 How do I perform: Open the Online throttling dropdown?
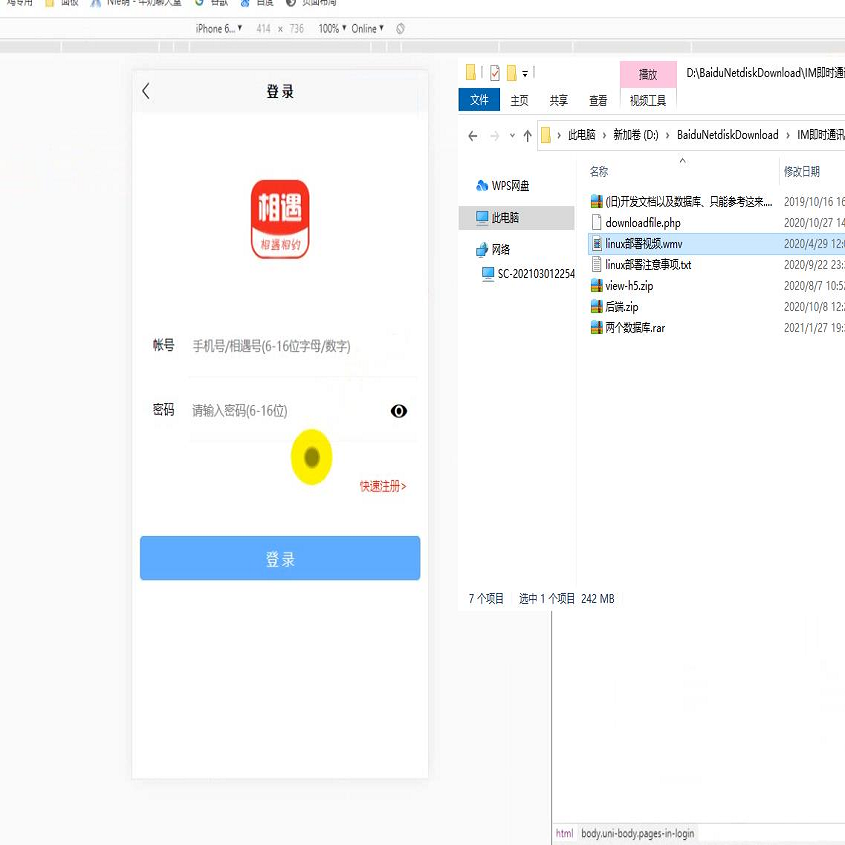pyautogui.click(x=367, y=29)
